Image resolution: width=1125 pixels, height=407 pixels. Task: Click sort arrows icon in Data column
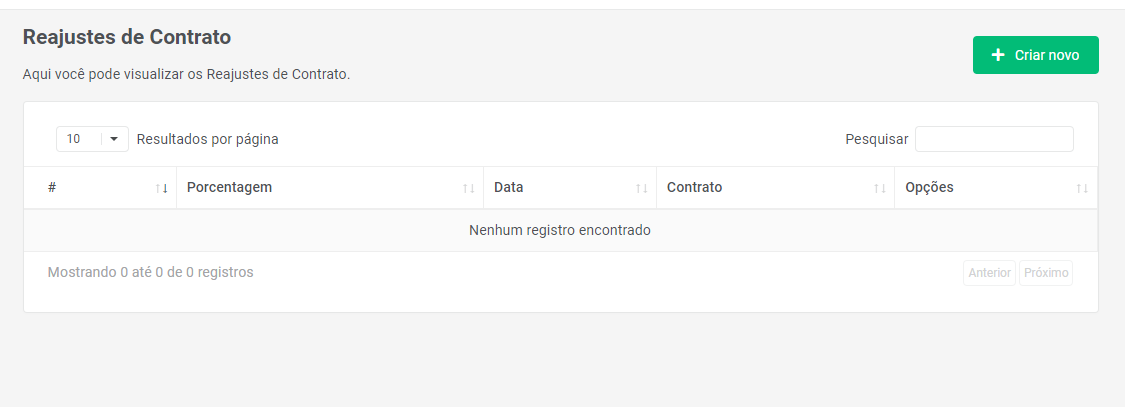642,188
